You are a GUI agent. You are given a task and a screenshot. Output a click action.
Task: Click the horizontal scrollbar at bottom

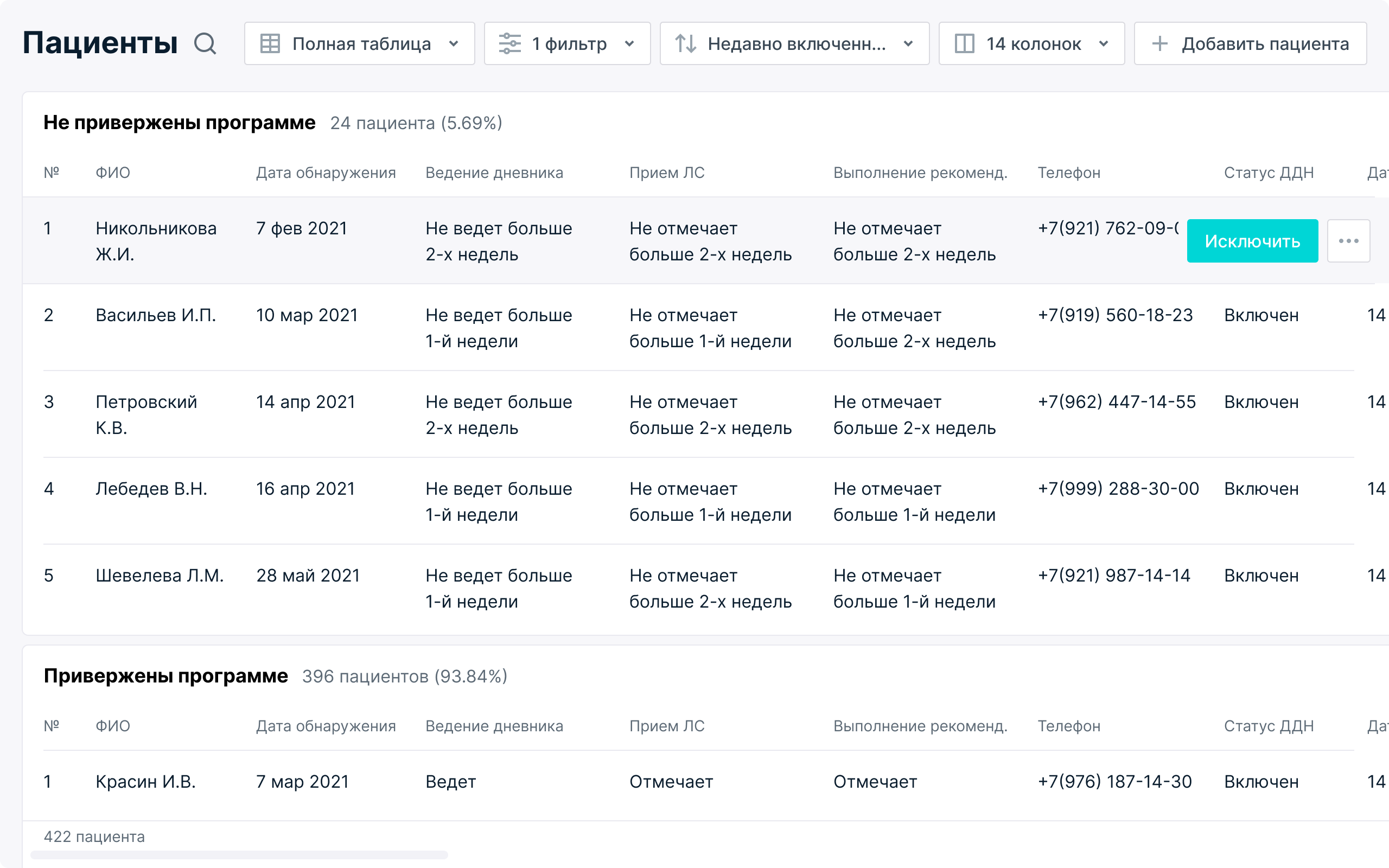tap(239, 855)
